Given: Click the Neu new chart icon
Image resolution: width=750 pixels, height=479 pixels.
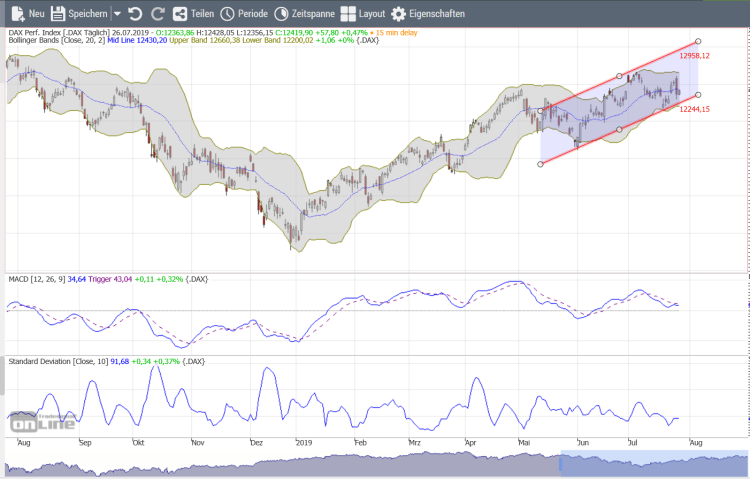Looking at the screenshot, I should (x=18, y=14).
